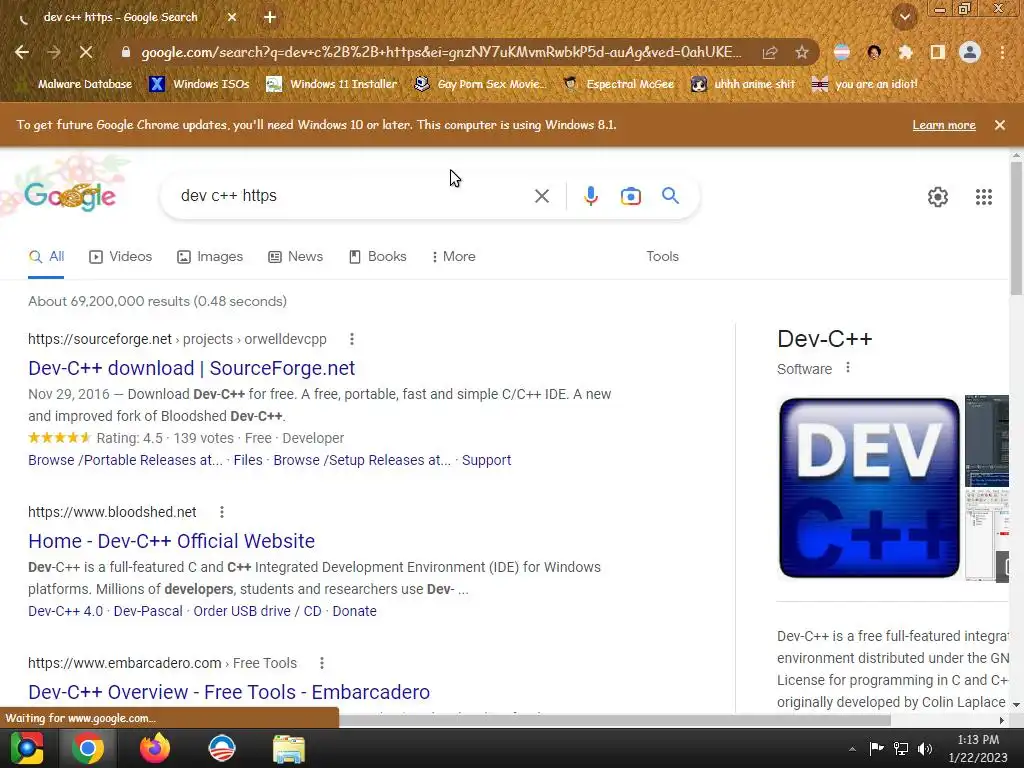Image resolution: width=1024 pixels, height=768 pixels.
Task: Open the Dev-Pascal sitelink
Action: (x=148, y=611)
